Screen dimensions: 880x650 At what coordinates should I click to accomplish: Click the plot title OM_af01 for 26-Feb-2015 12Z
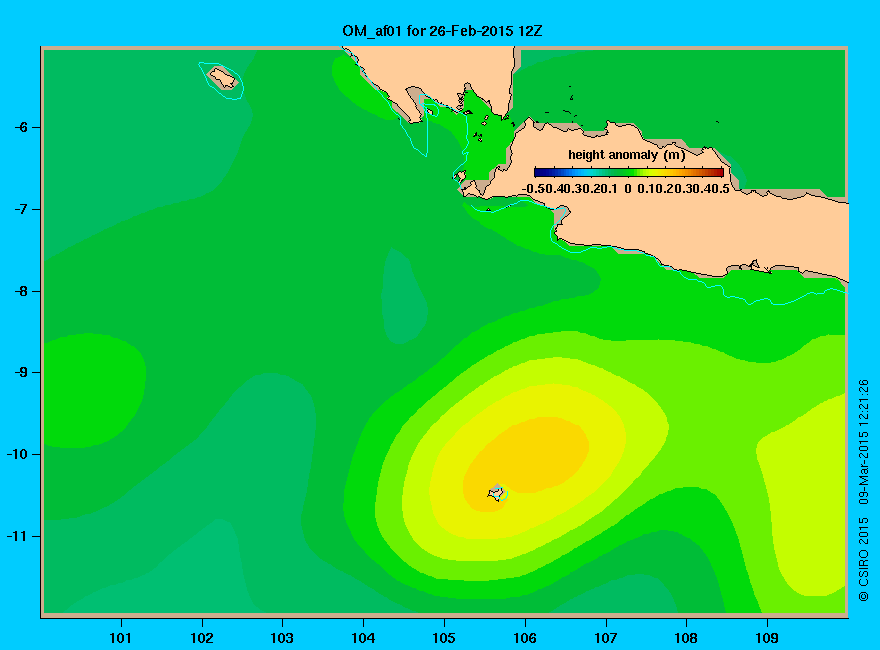(x=442, y=31)
